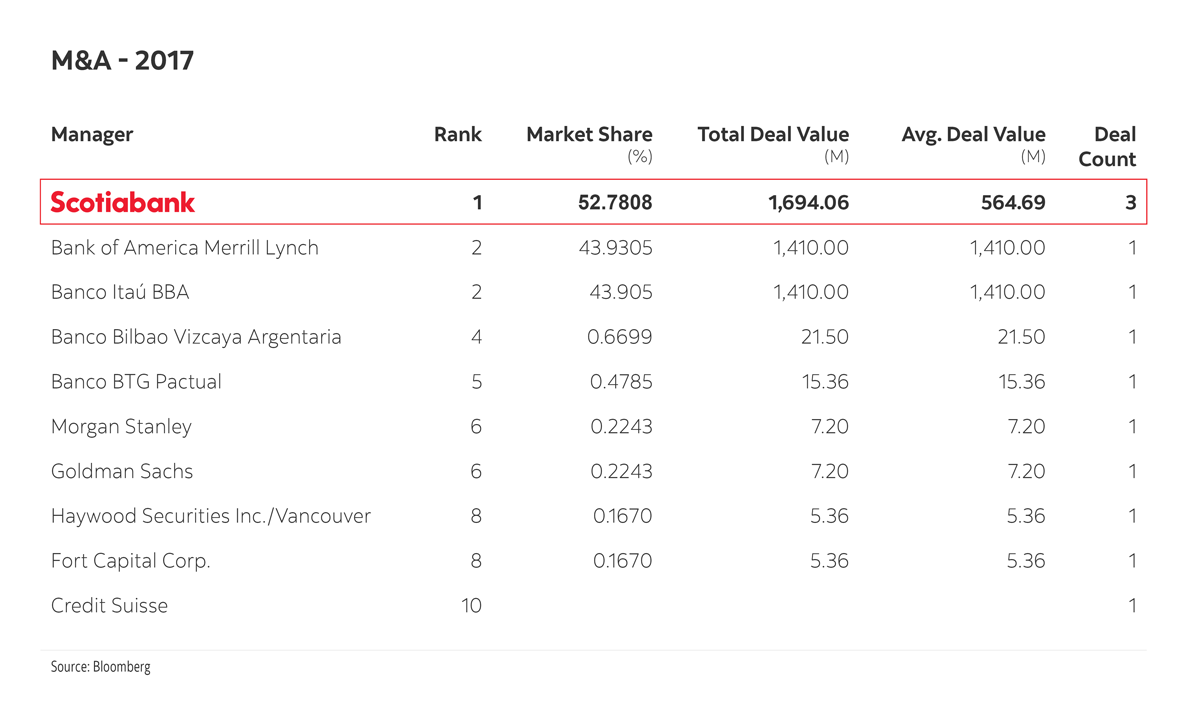The image size is (1186, 721).
Task: Click Haywood Securities Inc./Vancouver name
Action: tap(211, 517)
